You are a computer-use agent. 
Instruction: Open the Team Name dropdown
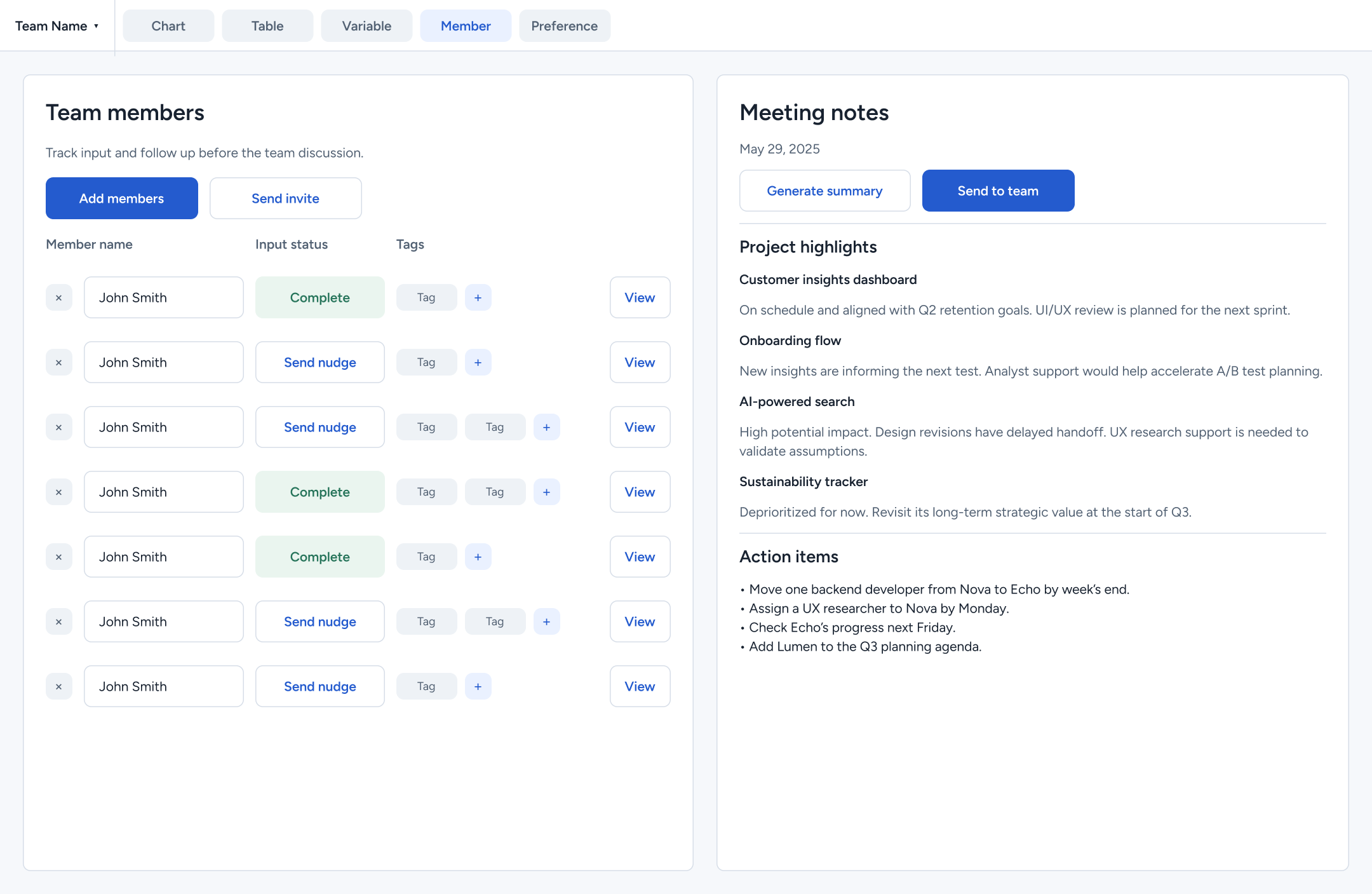(57, 26)
